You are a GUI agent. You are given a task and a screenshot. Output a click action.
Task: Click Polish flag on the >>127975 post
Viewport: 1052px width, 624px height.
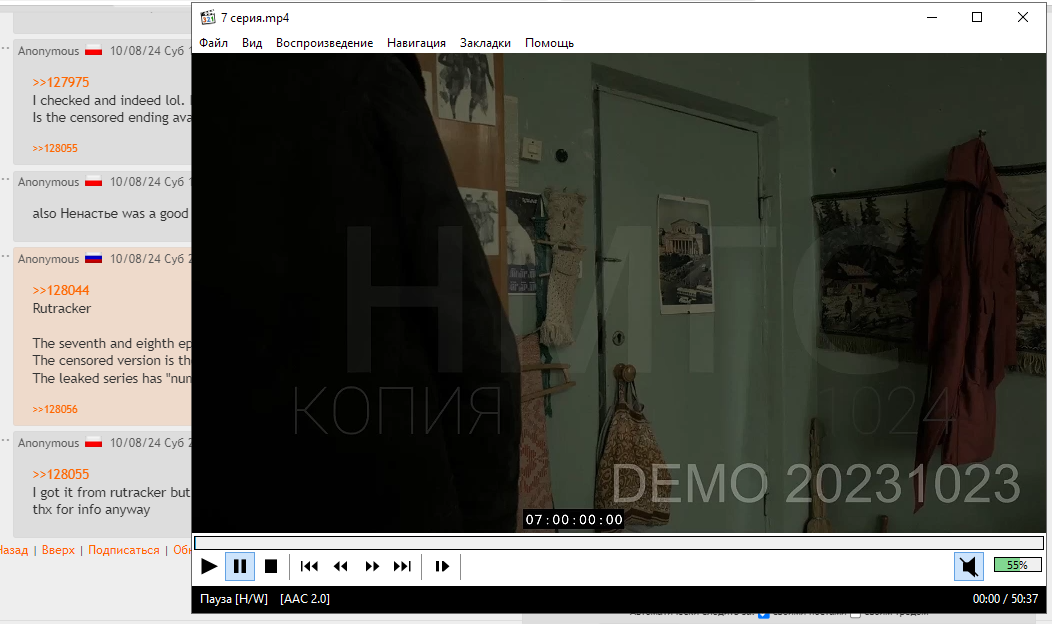click(x=93, y=50)
